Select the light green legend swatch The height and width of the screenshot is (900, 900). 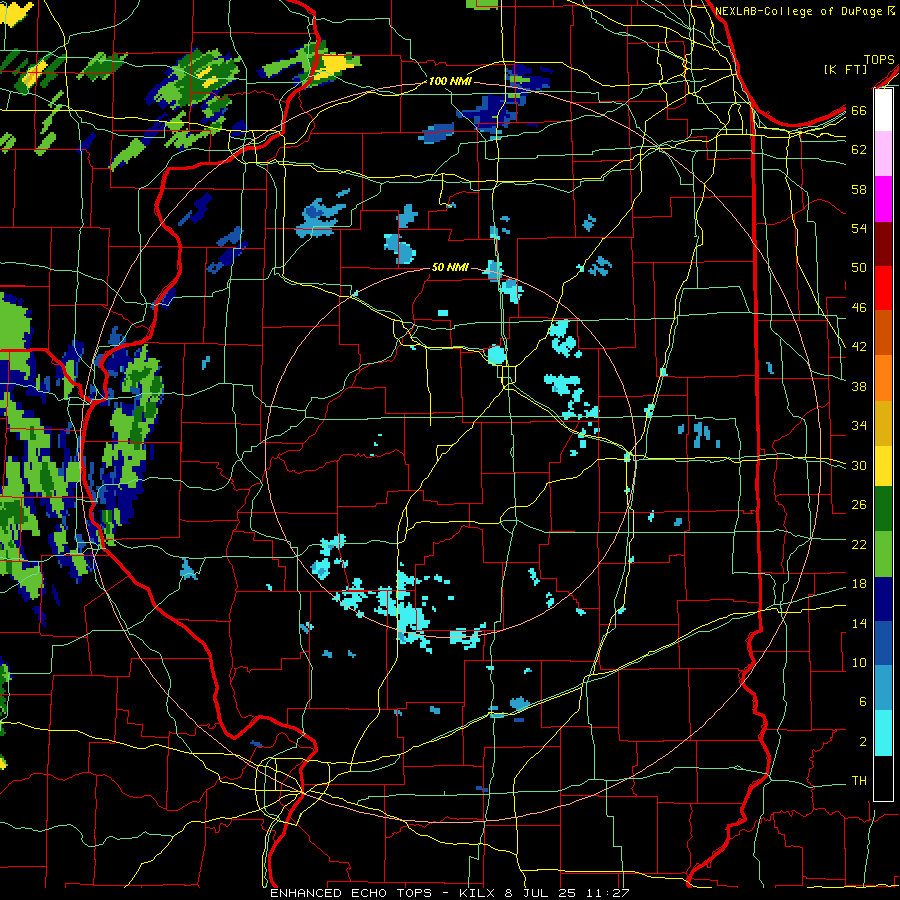tap(883, 554)
